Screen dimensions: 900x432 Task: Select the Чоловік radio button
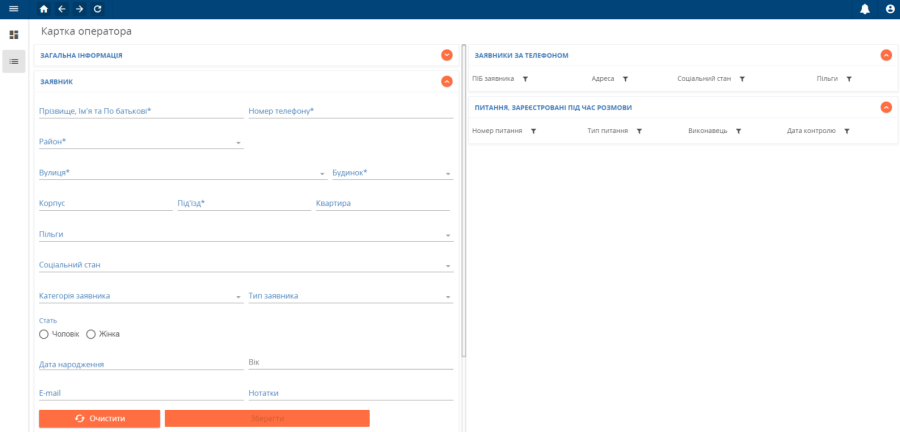(44, 334)
